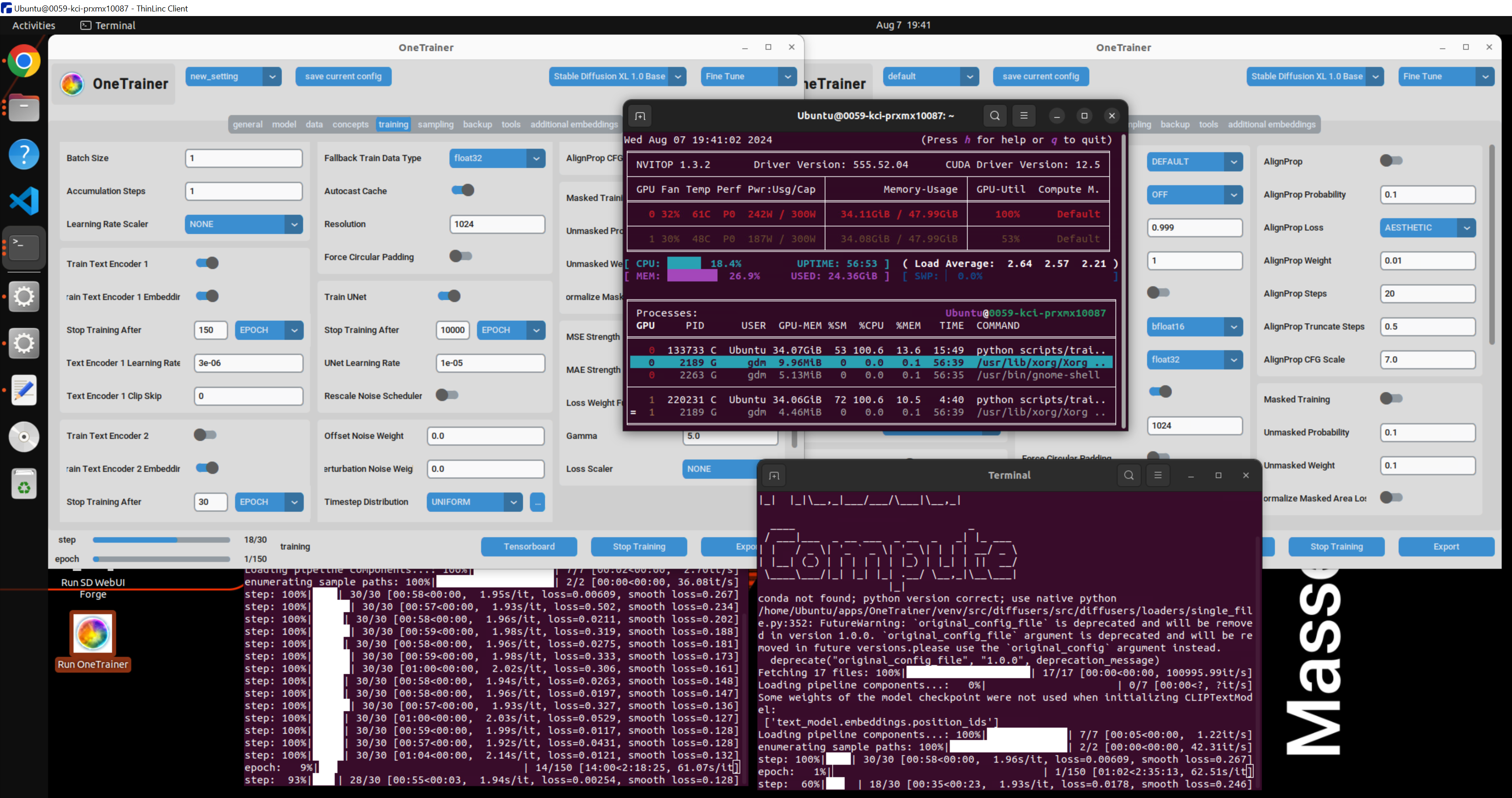Expand the Timestep Distribution UNIFORM dropdown
Screen dimensions: 1512x798
(474, 502)
